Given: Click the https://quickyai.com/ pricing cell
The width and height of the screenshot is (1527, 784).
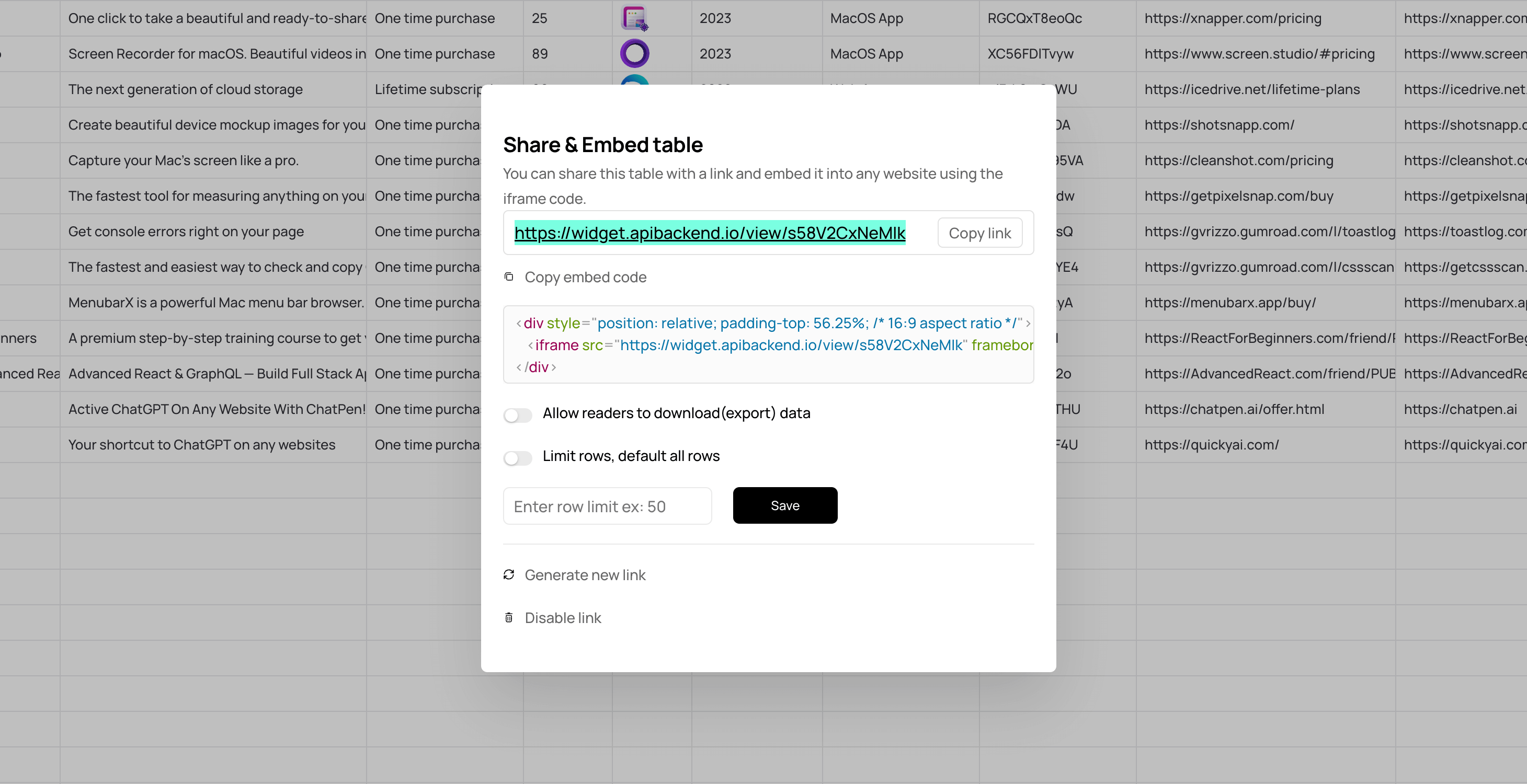Looking at the screenshot, I should point(1266,445).
